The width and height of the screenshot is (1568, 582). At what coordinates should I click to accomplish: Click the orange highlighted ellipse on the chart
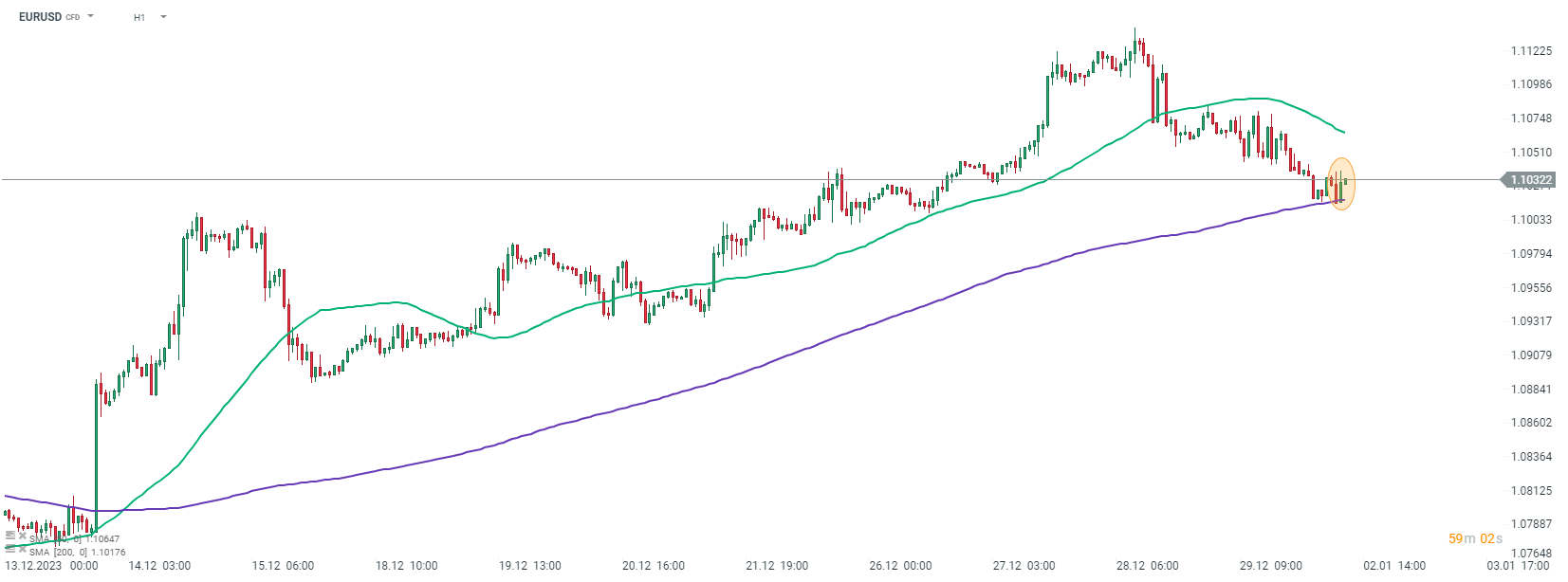coord(1340,183)
